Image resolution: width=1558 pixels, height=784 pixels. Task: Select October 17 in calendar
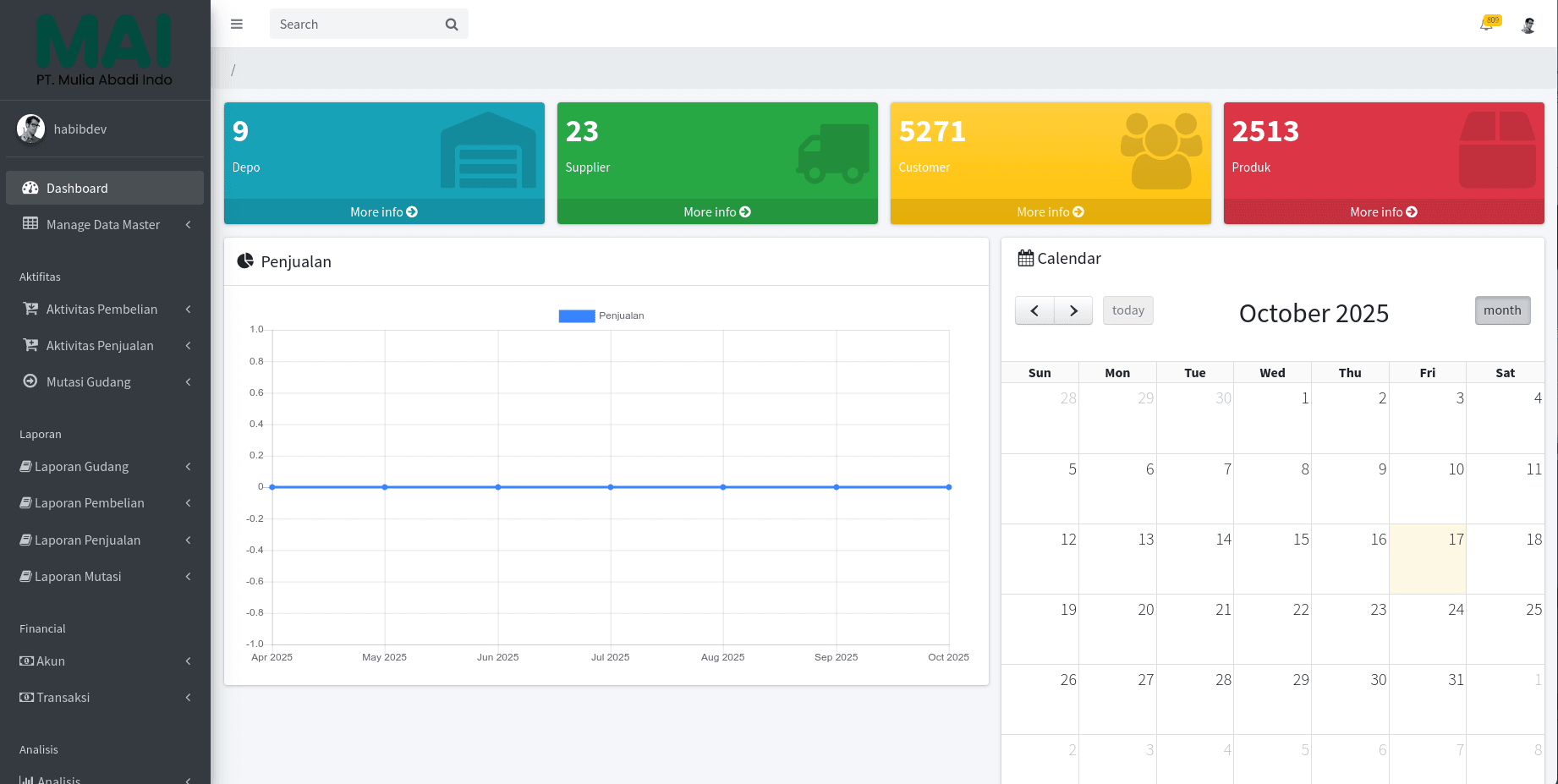[1428, 558]
